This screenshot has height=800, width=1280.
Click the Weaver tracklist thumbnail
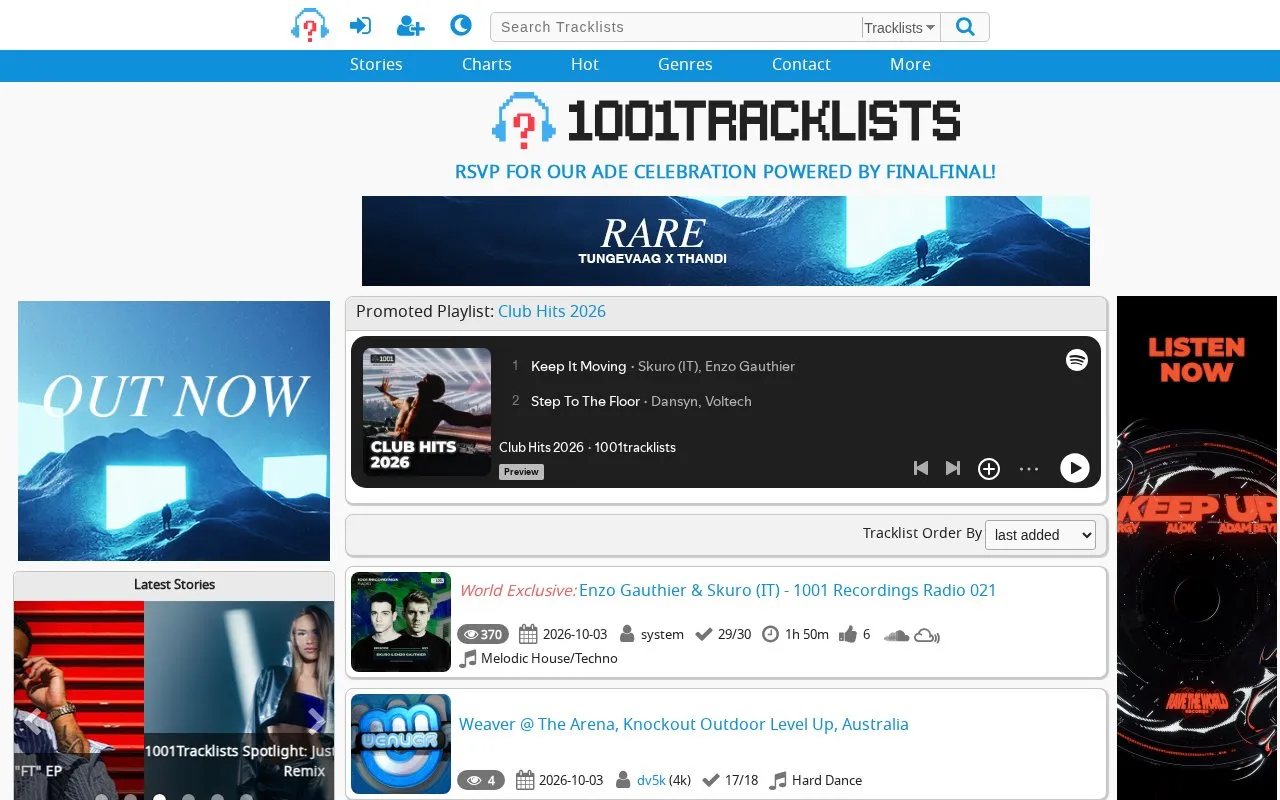tap(401, 744)
